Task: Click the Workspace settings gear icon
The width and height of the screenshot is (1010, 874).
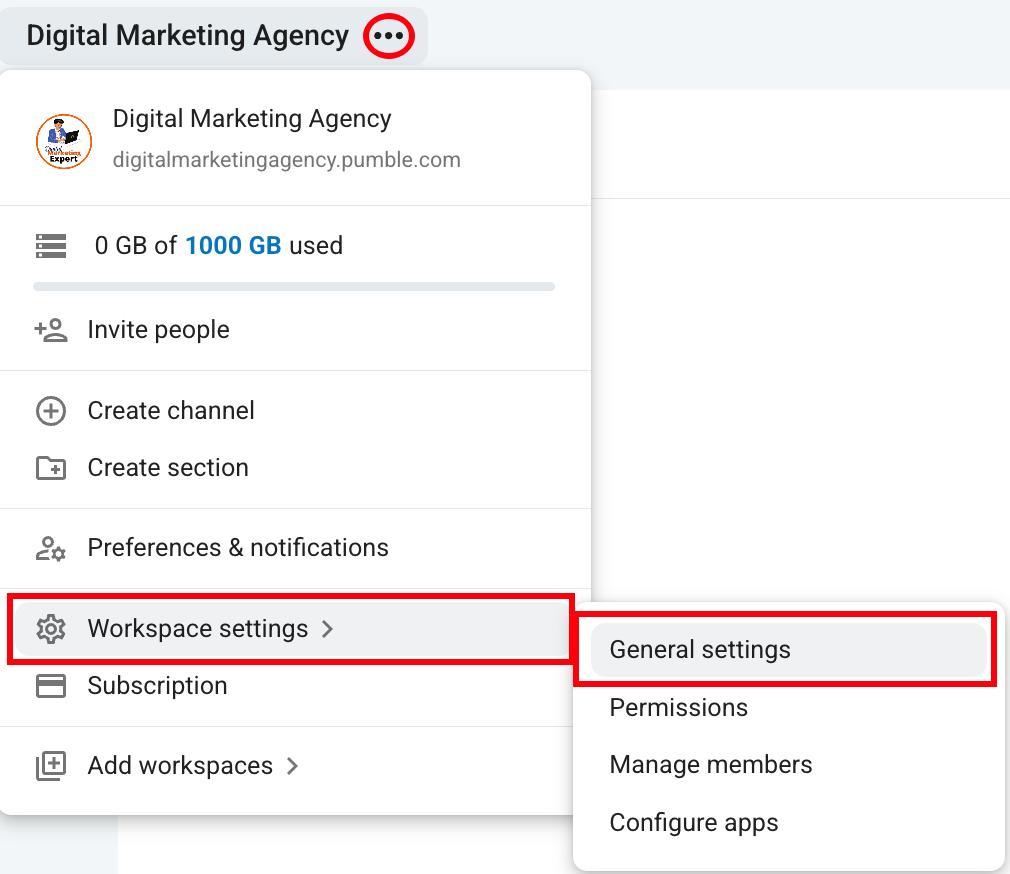Action: click(51, 629)
